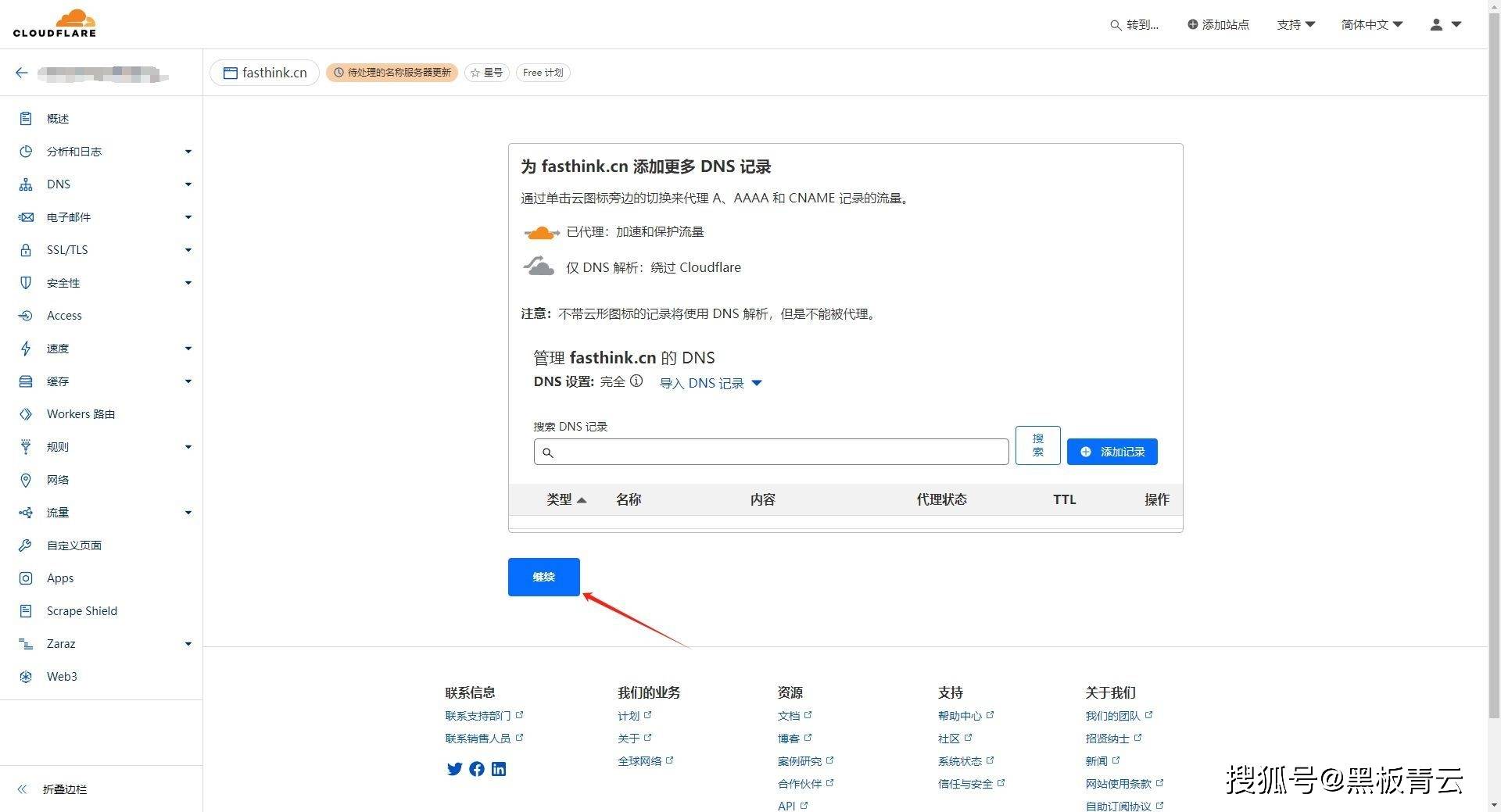This screenshot has height=812, width=1501.
Task: Open the 网站使用条款 footer link
Action: tap(1124, 784)
